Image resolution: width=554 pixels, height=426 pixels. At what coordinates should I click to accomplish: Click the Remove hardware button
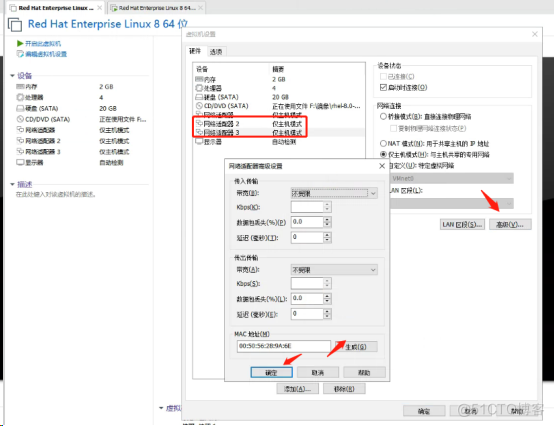(x=344, y=389)
